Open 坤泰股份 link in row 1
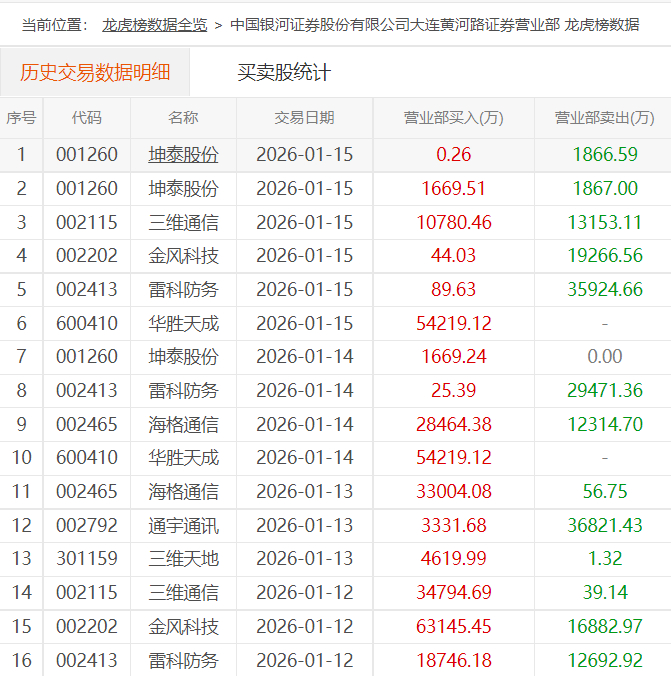This screenshot has height=676, width=671. tap(183, 155)
